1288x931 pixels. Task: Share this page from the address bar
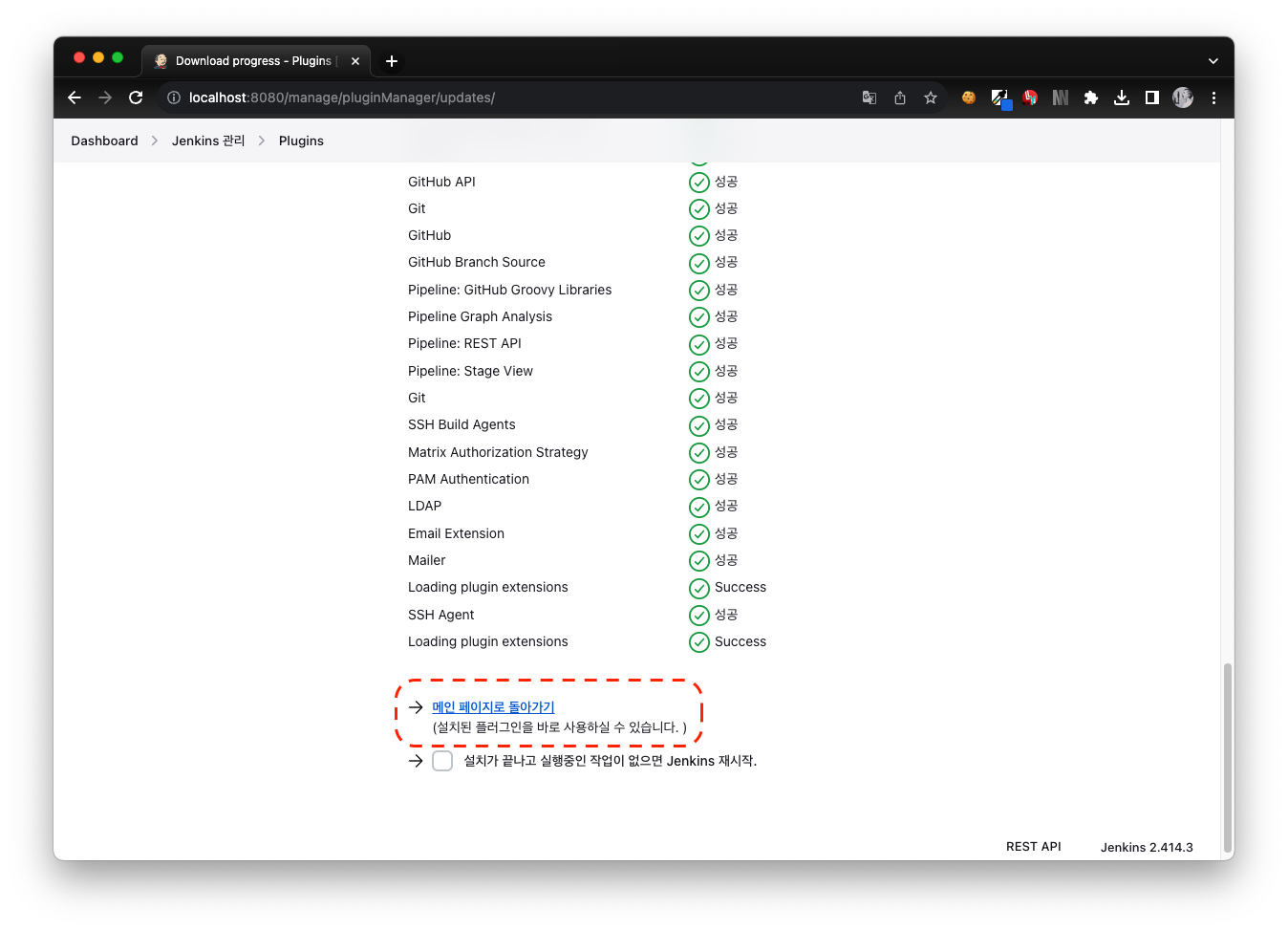(x=900, y=97)
